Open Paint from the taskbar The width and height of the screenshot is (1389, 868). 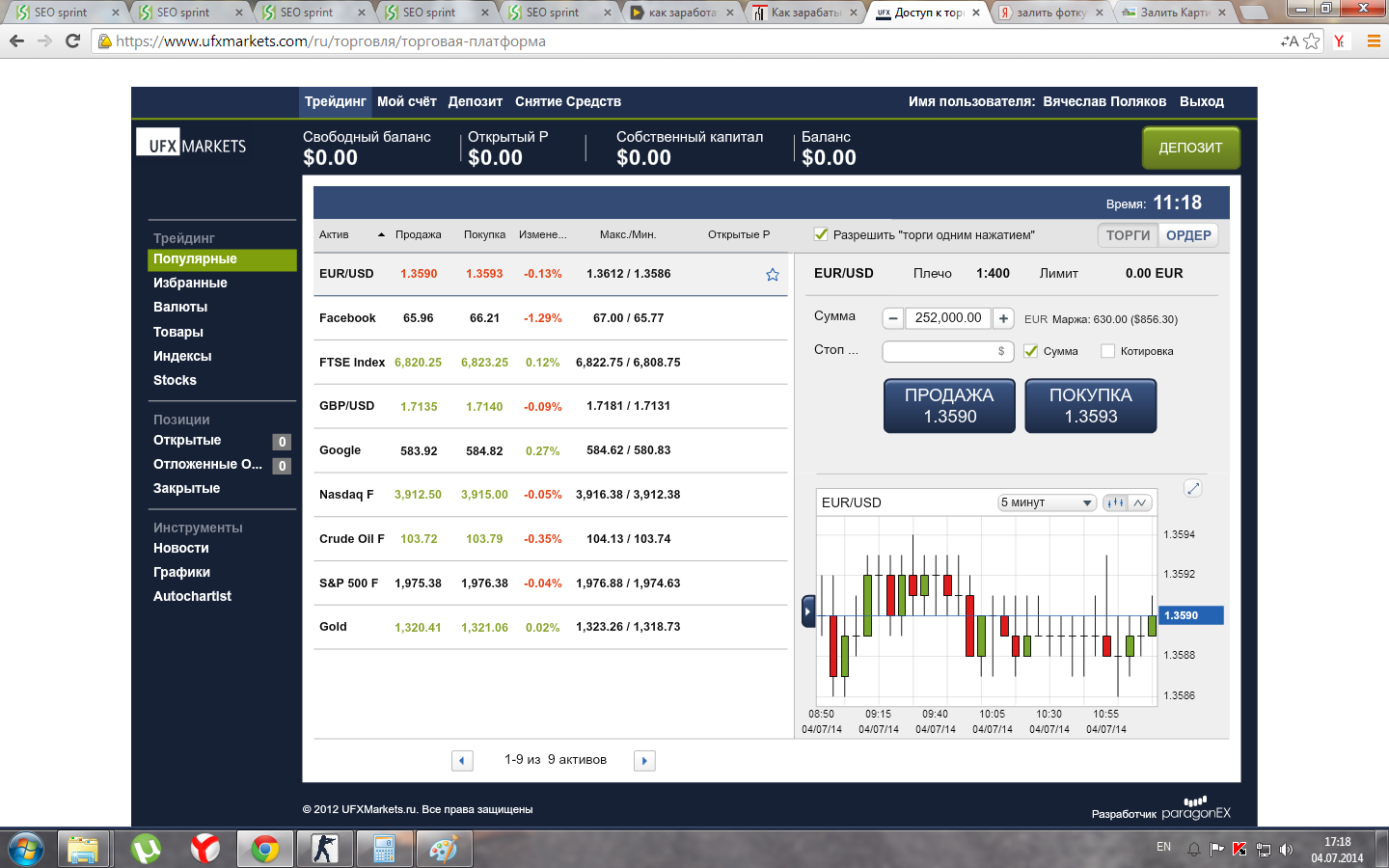pos(444,849)
